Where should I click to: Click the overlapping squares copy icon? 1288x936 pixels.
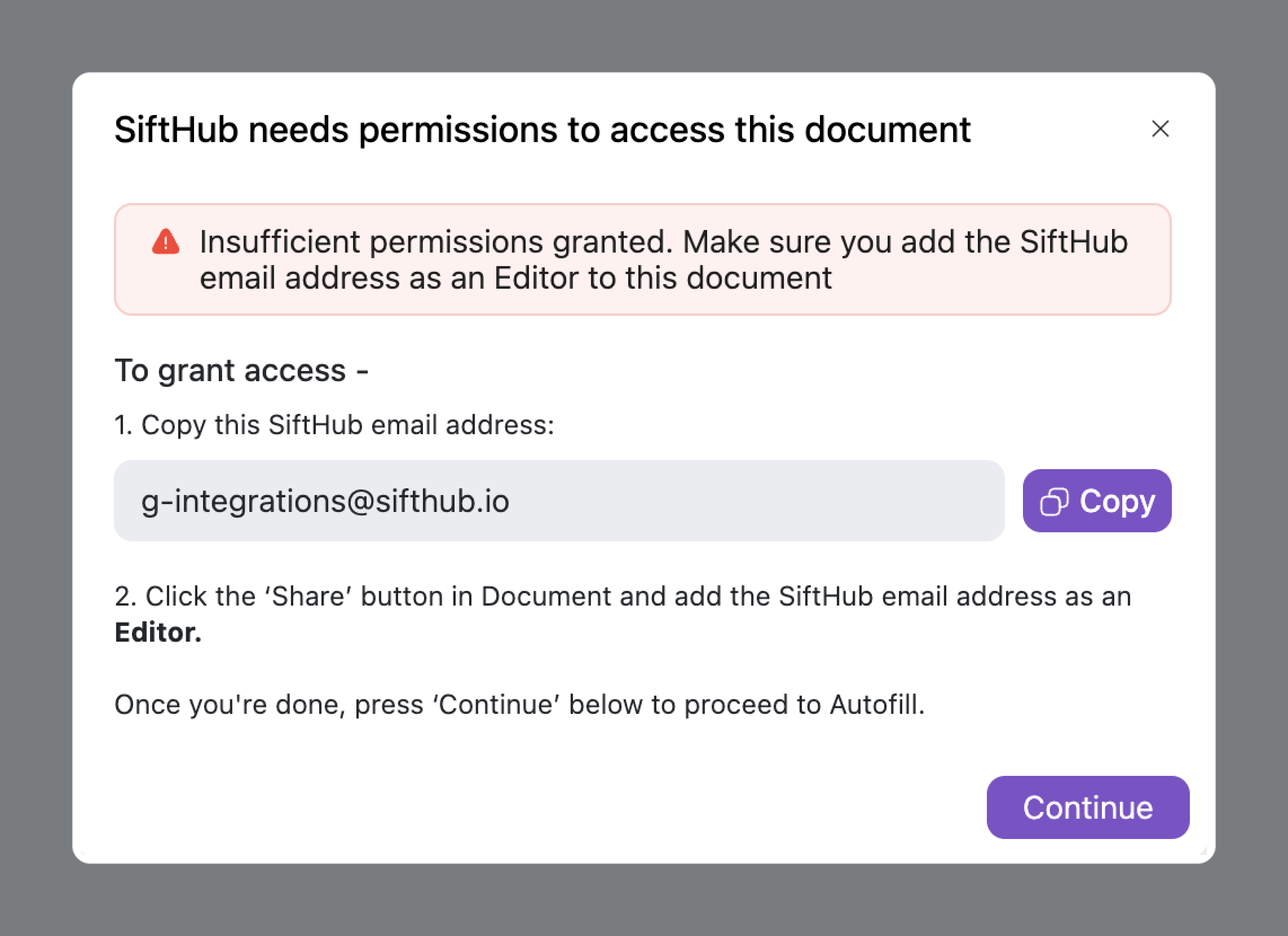click(x=1054, y=501)
